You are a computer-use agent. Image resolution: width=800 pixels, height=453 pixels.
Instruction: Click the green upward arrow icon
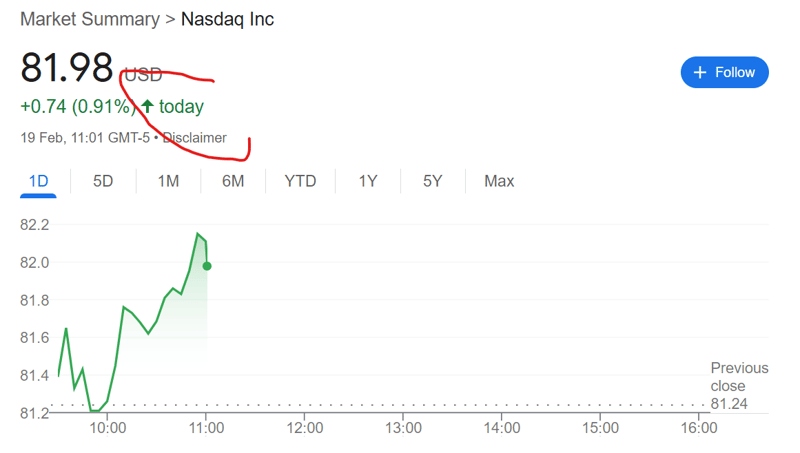point(147,106)
